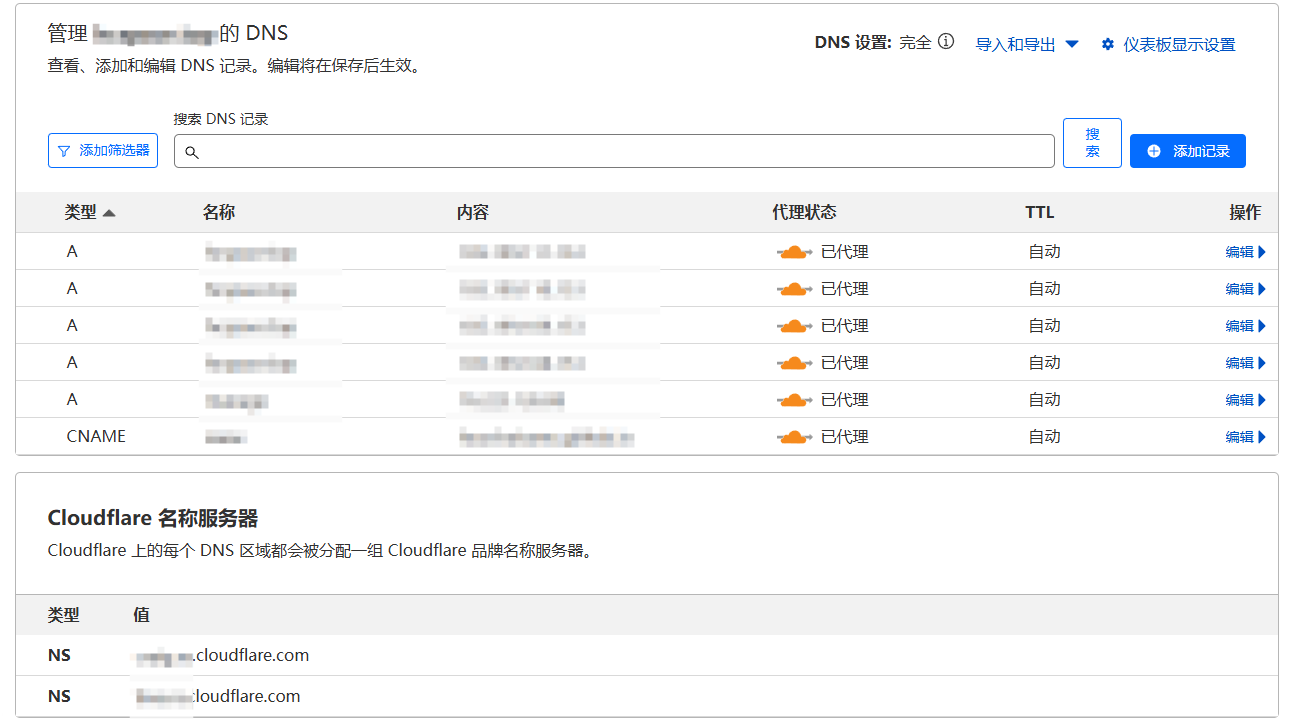
Task: Click the 添加记录 button label
Action: [x=1201, y=151]
